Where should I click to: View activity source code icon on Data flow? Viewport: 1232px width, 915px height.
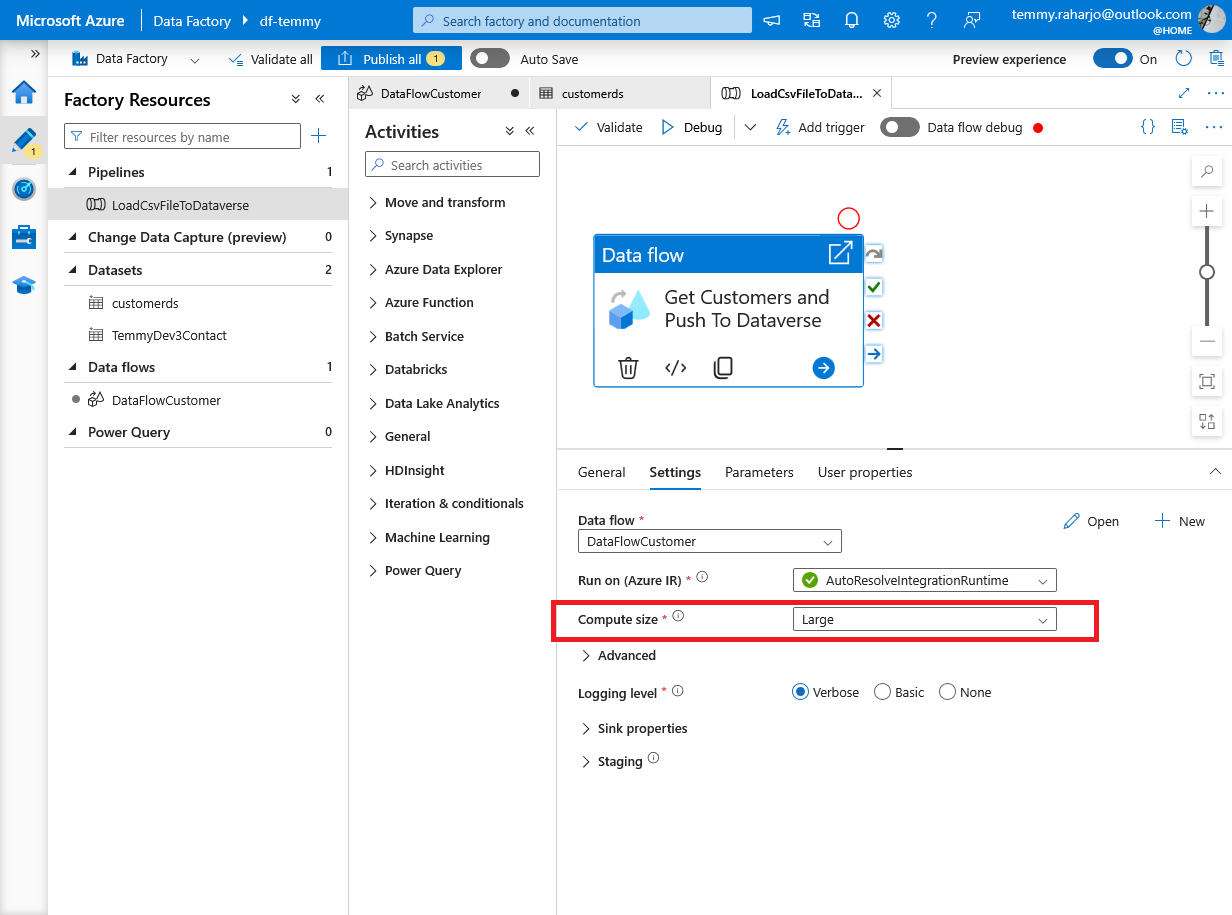pos(676,367)
